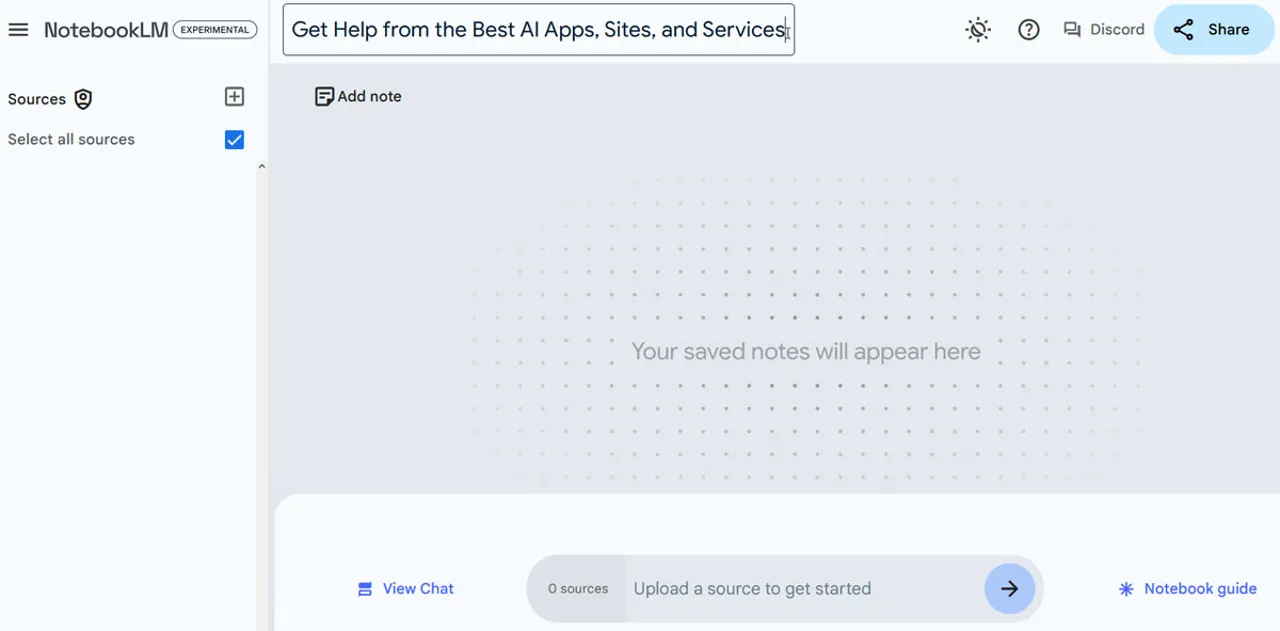Click the EXPERIMENTAL badge label

click(215, 30)
